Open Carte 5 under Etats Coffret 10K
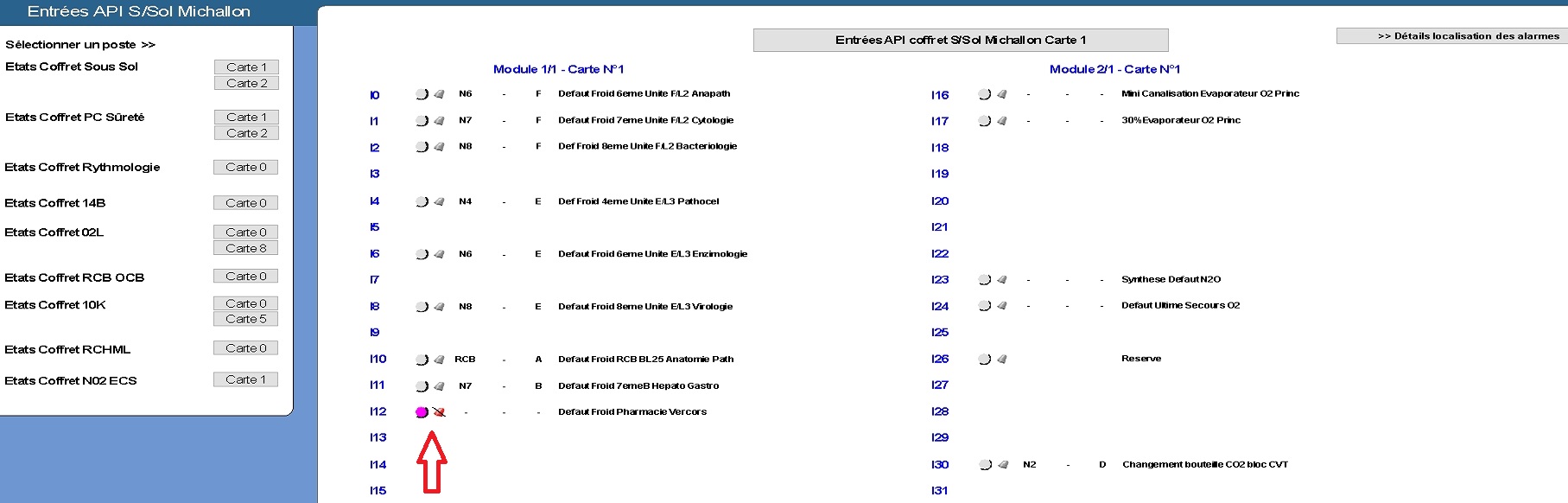Screen dimensions: 1568x503 tap(246, 319)
